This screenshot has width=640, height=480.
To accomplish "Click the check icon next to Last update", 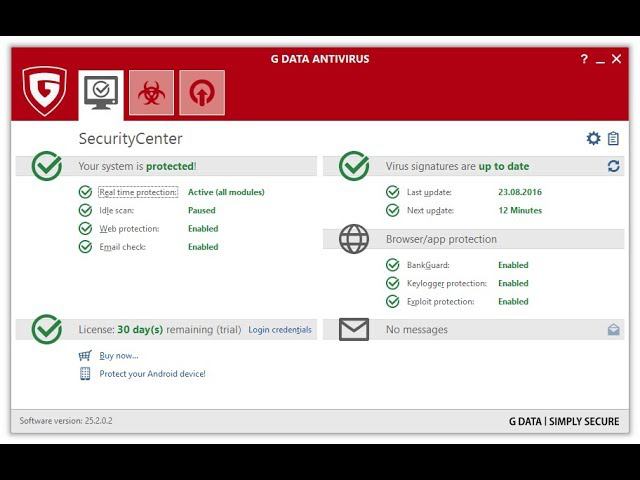I will coord(393,192).
